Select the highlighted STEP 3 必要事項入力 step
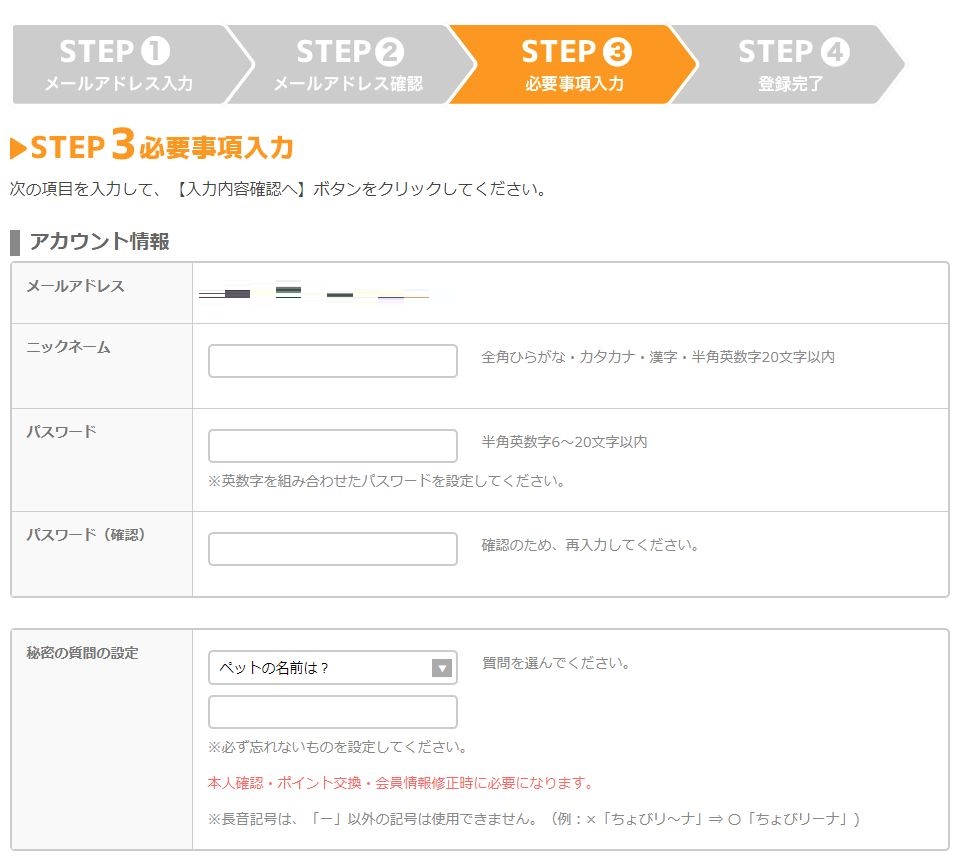Screen dimensions: 963x859 tap(574, 64)
